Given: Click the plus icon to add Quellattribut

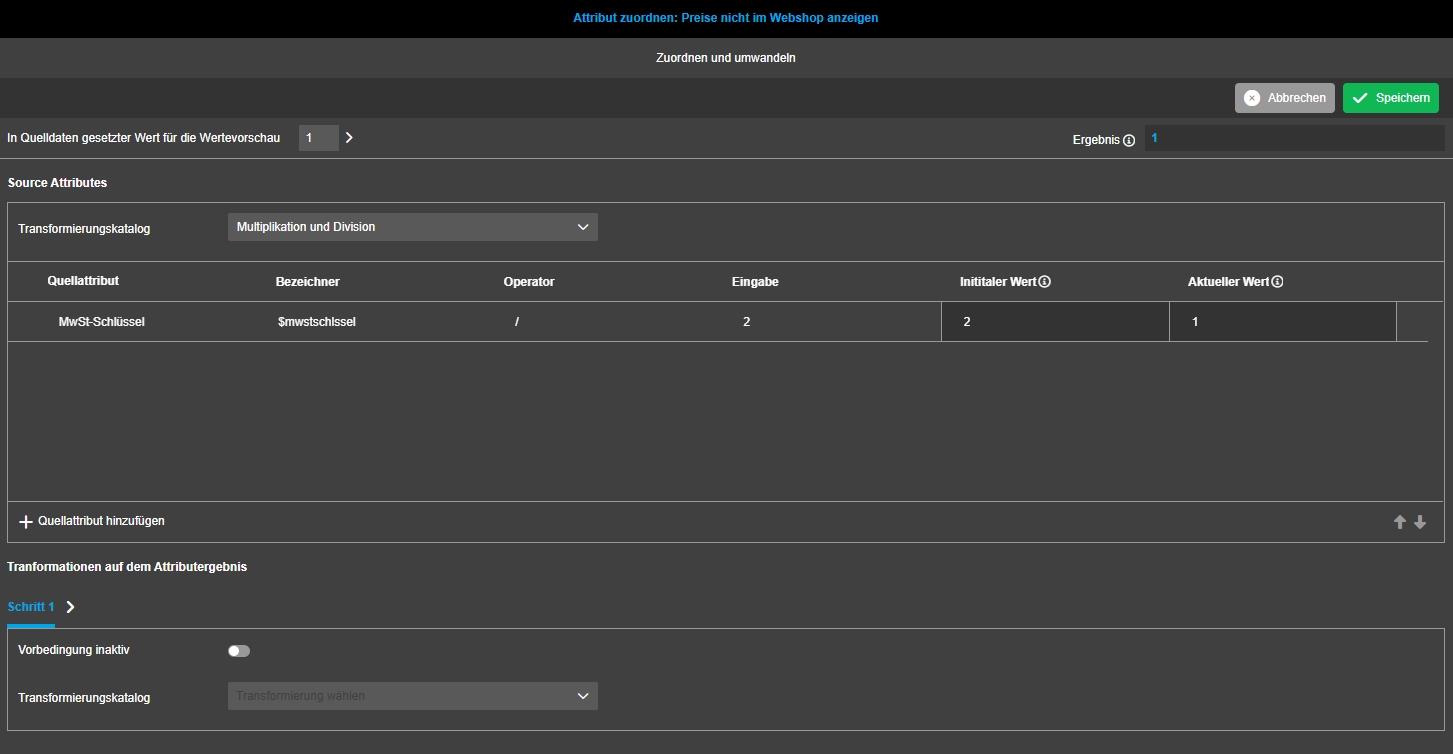Looking at the screenshot, I should click(26, 522).
